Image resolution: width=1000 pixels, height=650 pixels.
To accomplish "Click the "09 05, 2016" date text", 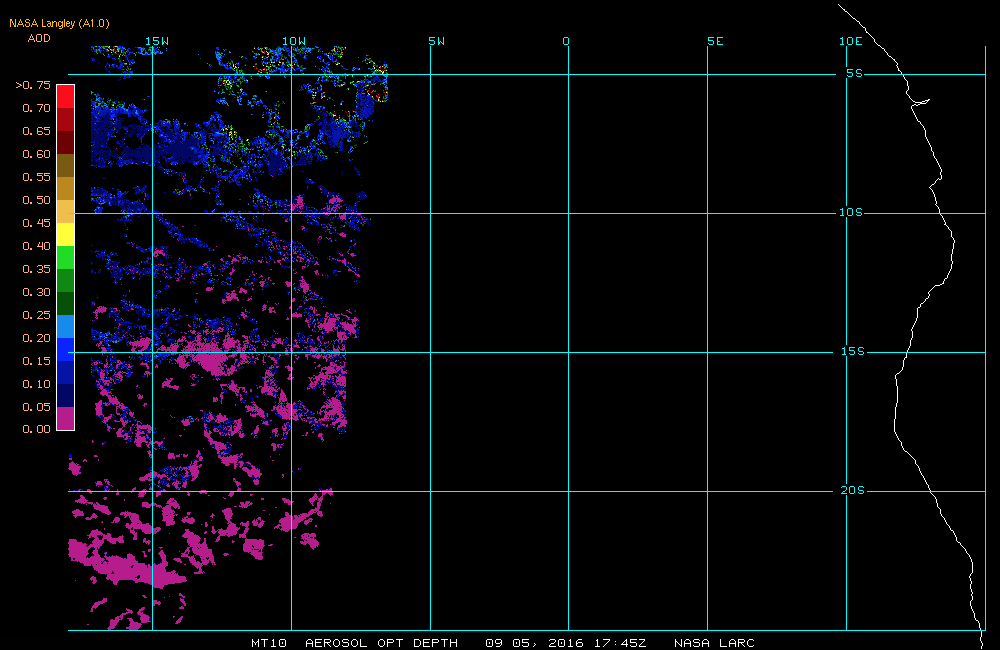I will pyautogui.click(x=534, y=643).
